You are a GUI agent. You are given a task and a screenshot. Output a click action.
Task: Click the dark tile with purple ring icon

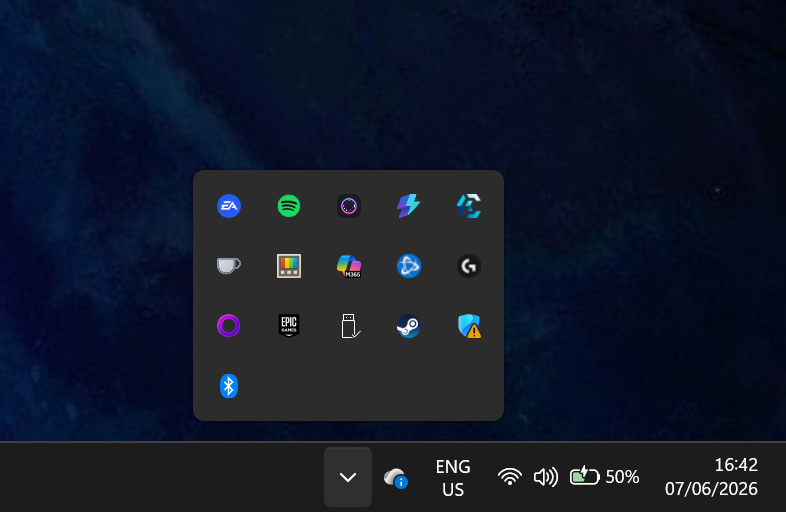coord(349,206)
